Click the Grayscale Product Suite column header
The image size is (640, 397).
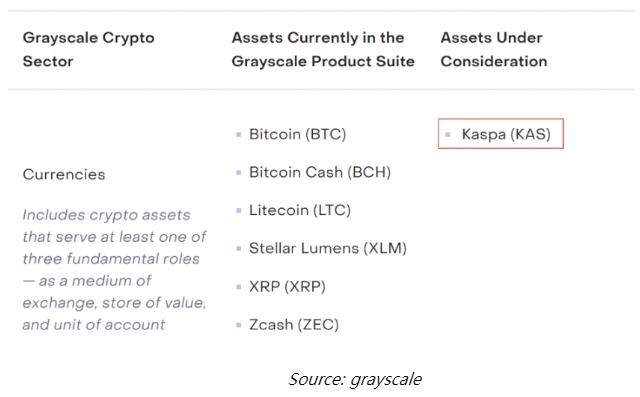pyautogui.click(x=323, y=49)
